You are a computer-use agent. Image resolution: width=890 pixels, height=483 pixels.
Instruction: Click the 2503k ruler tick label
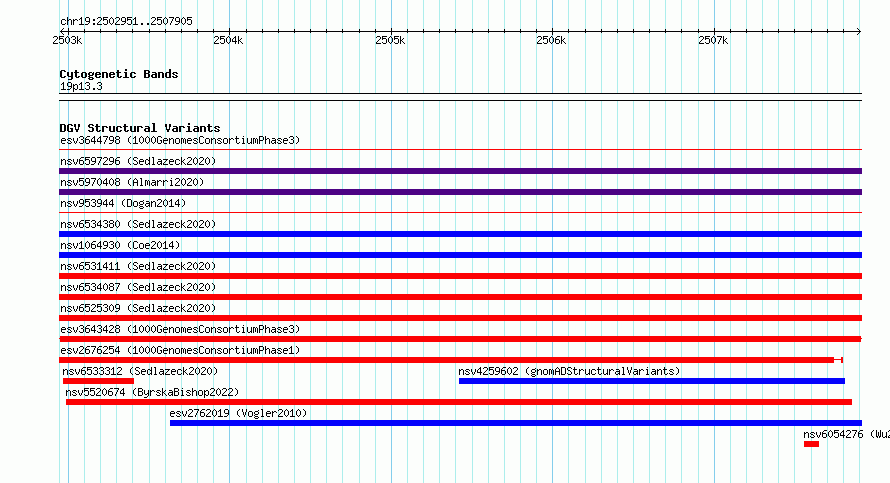(x=67, y=40)
